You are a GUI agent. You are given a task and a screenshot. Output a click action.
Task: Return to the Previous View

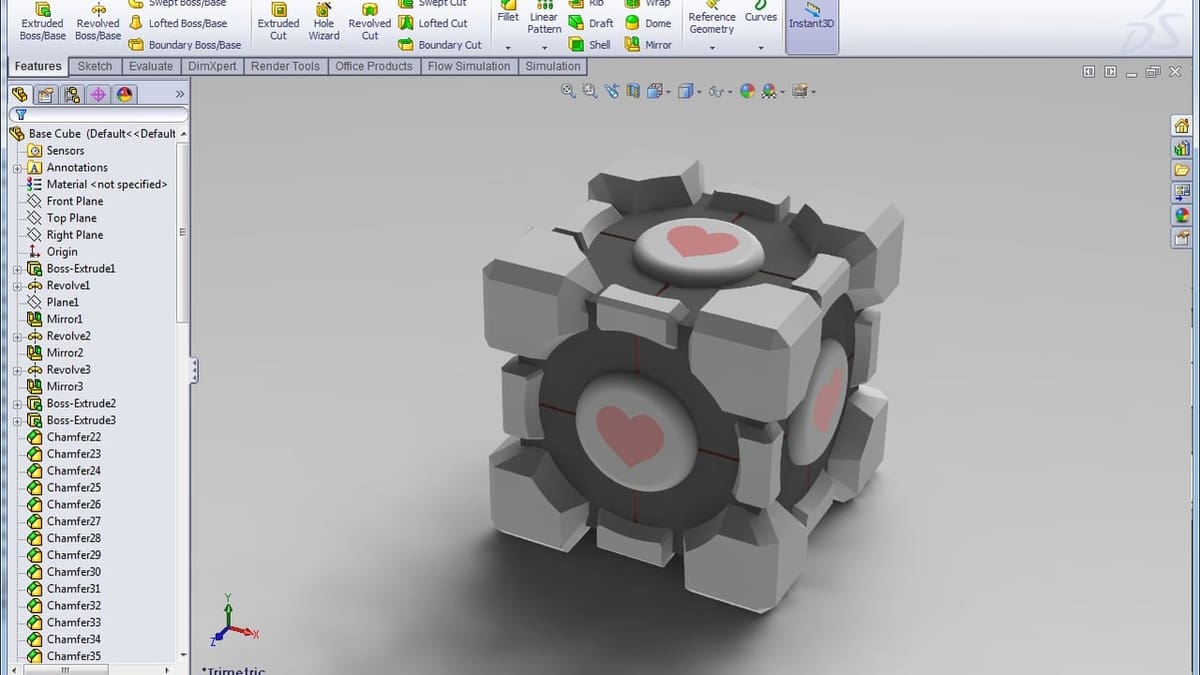pos(611,91)
